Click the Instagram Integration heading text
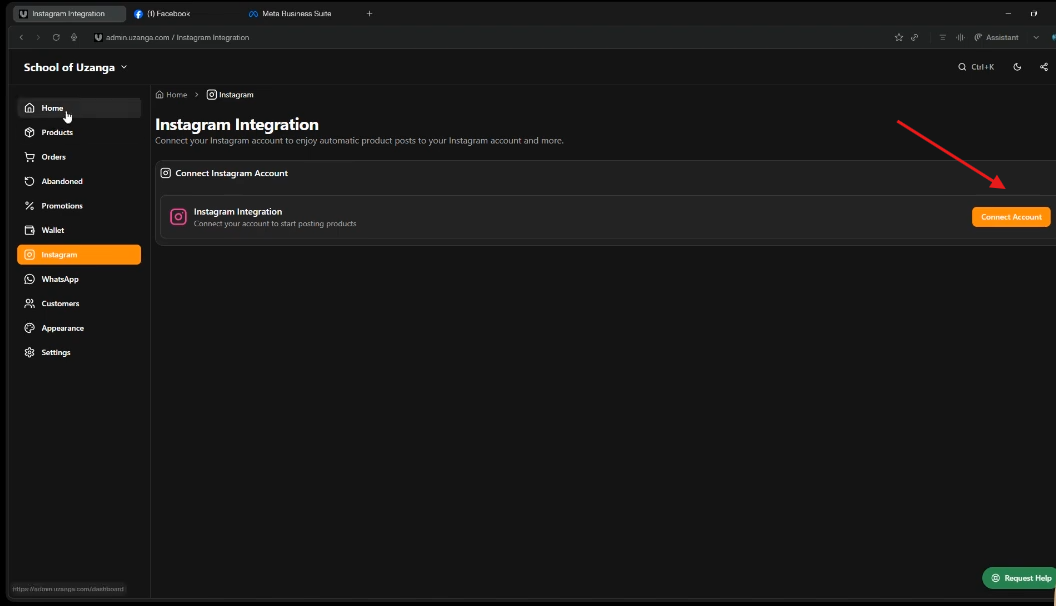The image size is (1056, 606). click(x=236, y=125)
